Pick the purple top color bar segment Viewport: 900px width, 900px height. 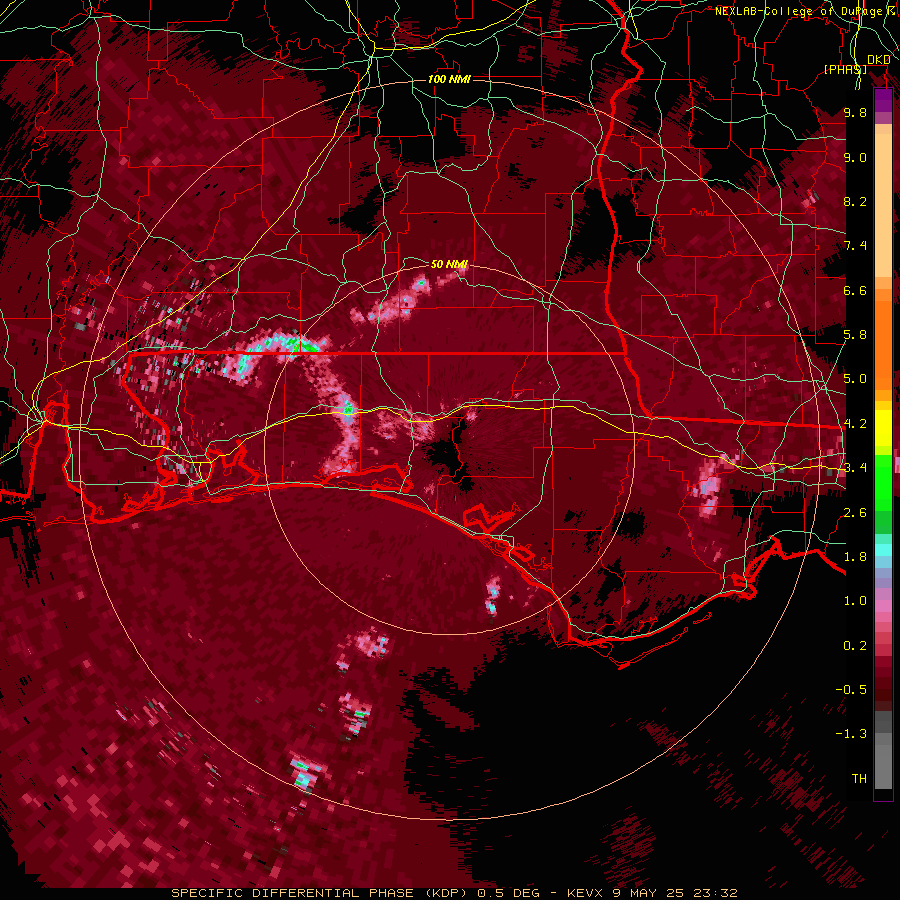tap(883, 100)
